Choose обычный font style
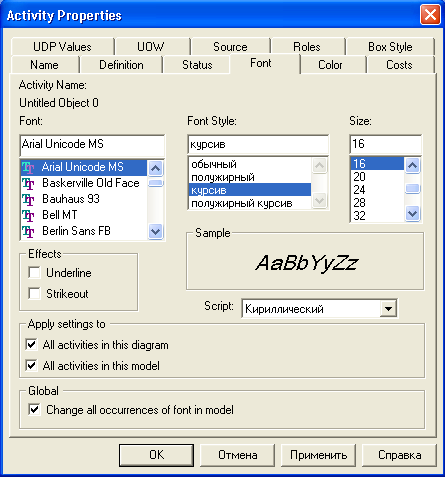445x477 pixels. (250, 164)
